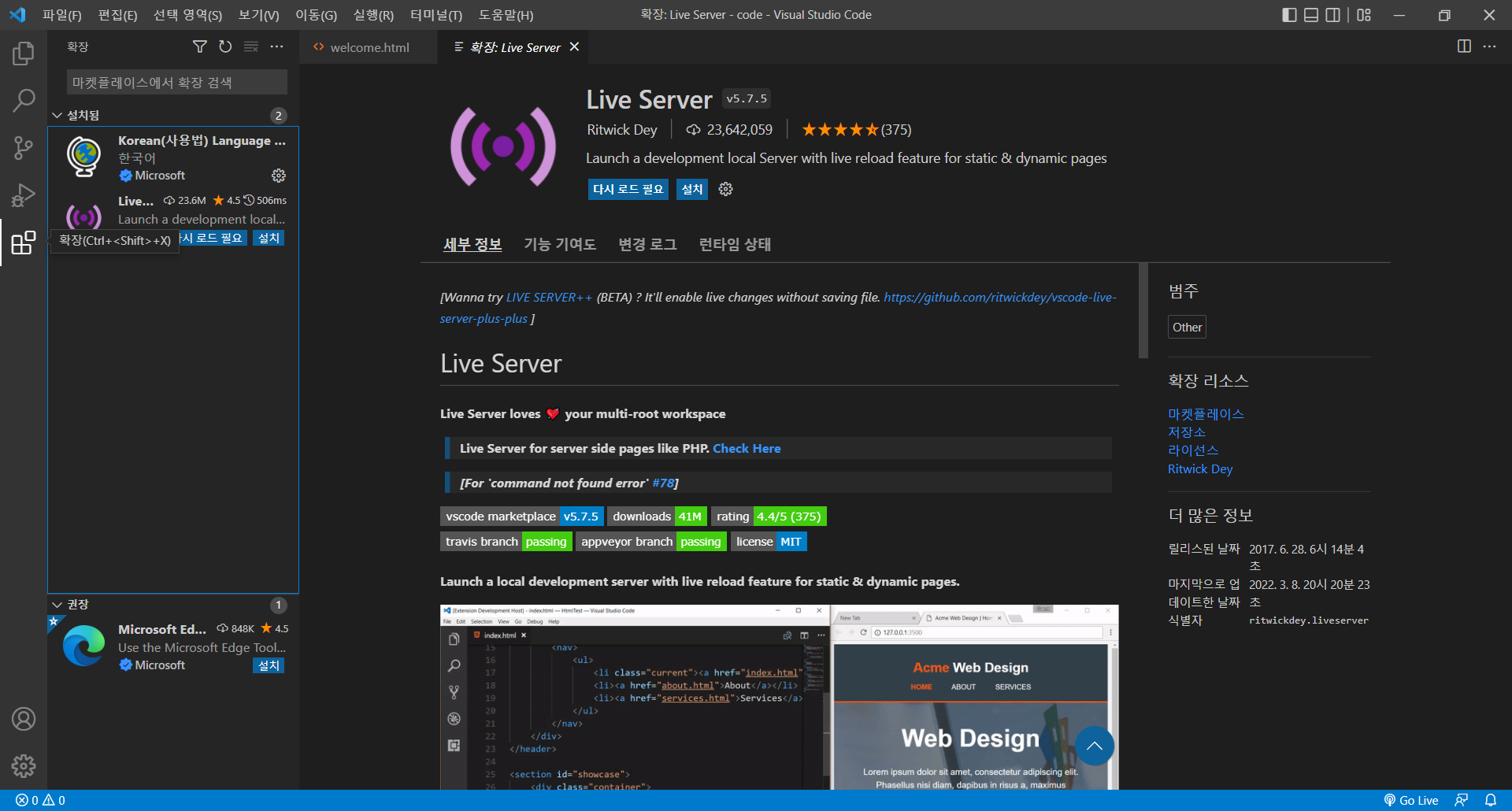Click Go Live in the status bar
Screen dimensions: 1512x811
[1411, 800]
